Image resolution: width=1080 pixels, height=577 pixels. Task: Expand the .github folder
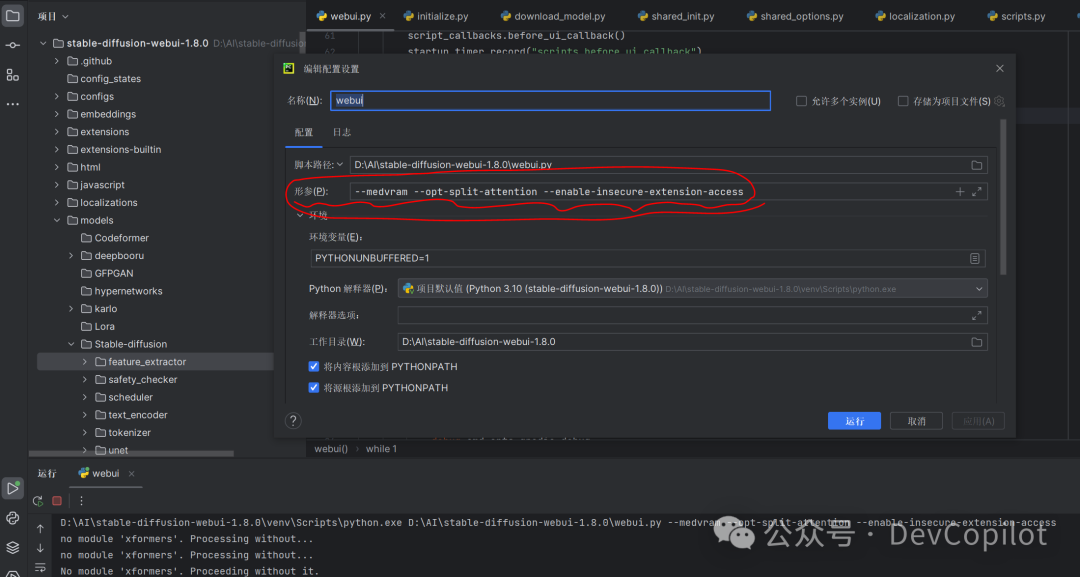tap(57, 61)
